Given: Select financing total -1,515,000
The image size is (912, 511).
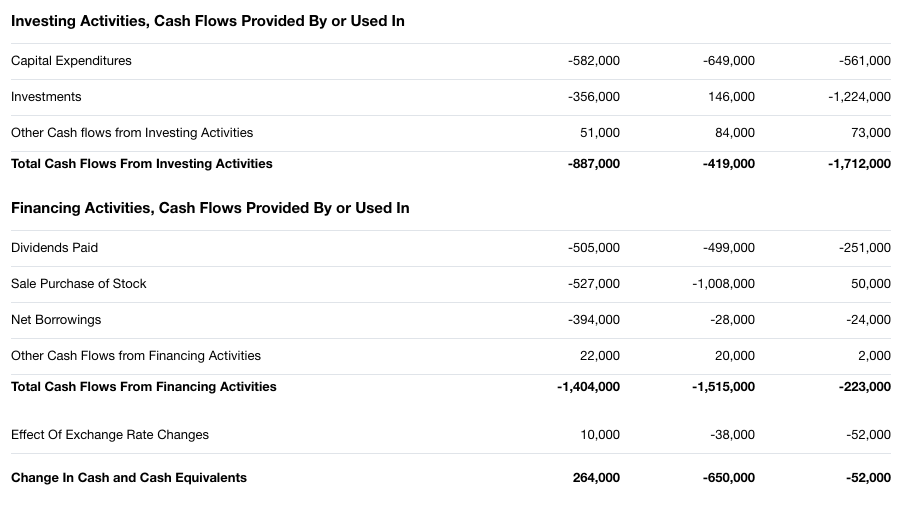Looking at the screenshot, I should pyautogui.click(x=723, y=387).
